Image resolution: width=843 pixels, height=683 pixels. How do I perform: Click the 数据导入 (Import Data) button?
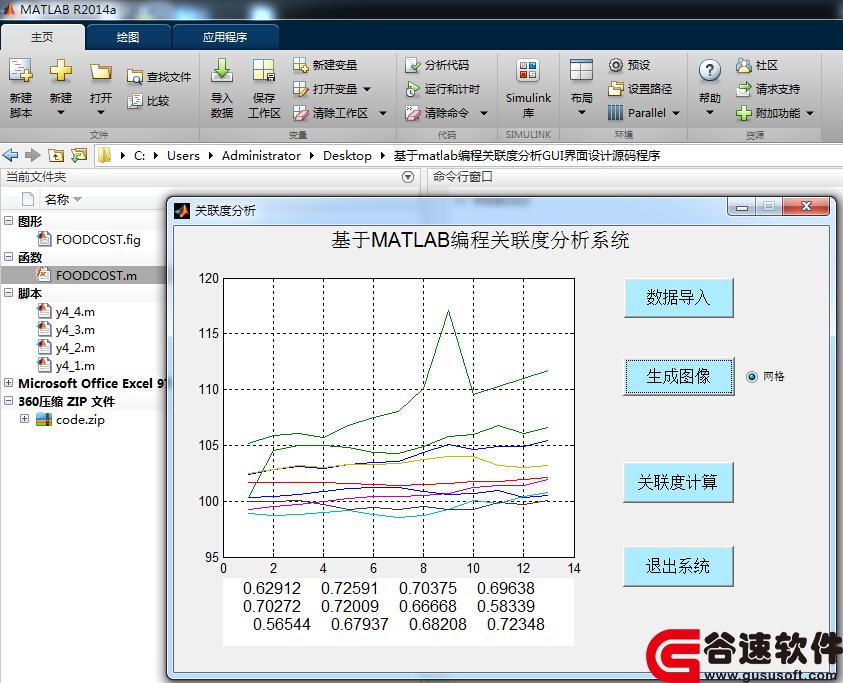point(678,297)
